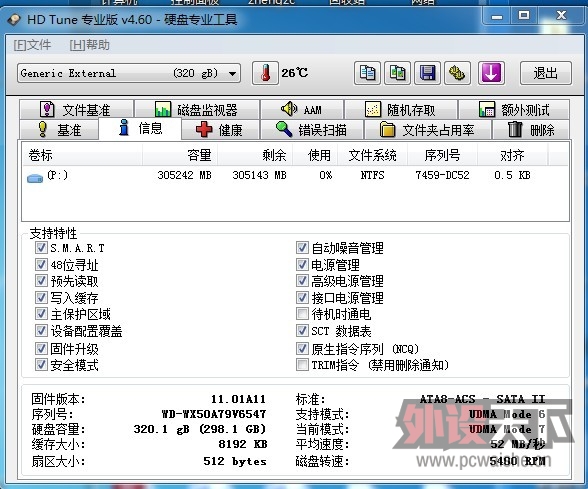Viewport: 588px width, 489px height.
Task: Toggle the S.M.A.R.T checkbox
Action: tap(41, 248)
